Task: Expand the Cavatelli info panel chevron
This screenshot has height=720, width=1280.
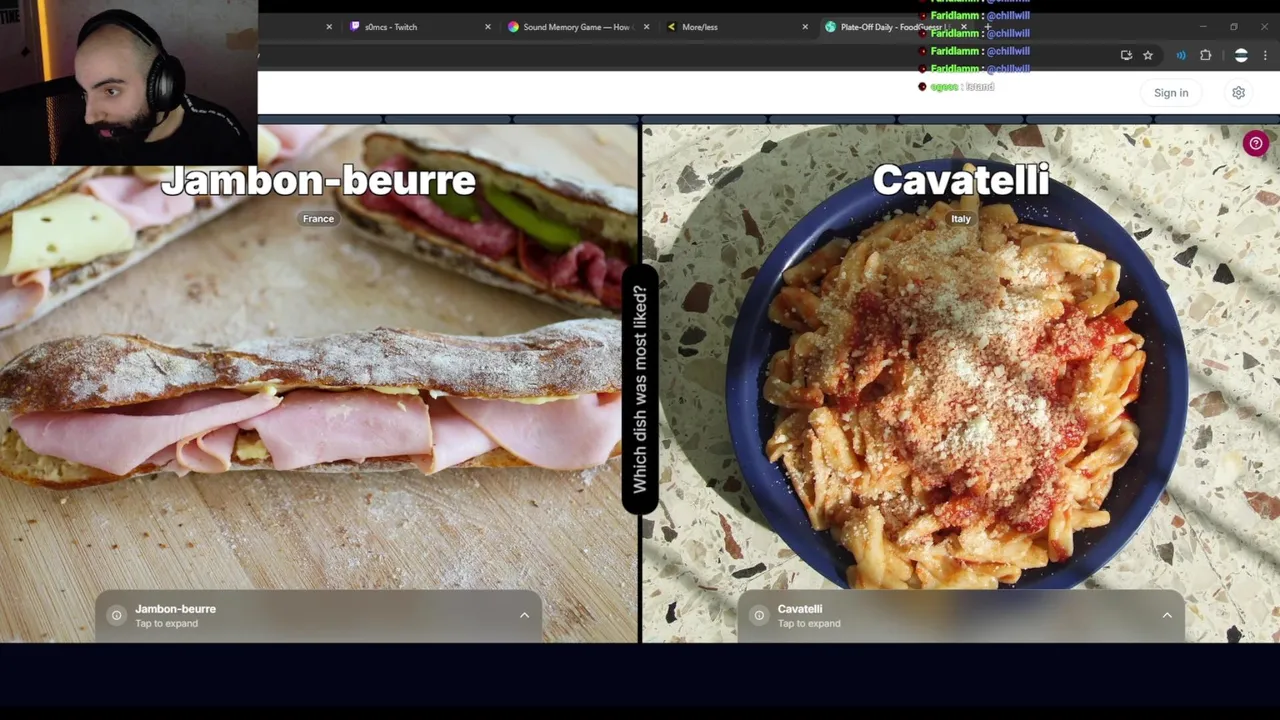Action: (1167, 615)
